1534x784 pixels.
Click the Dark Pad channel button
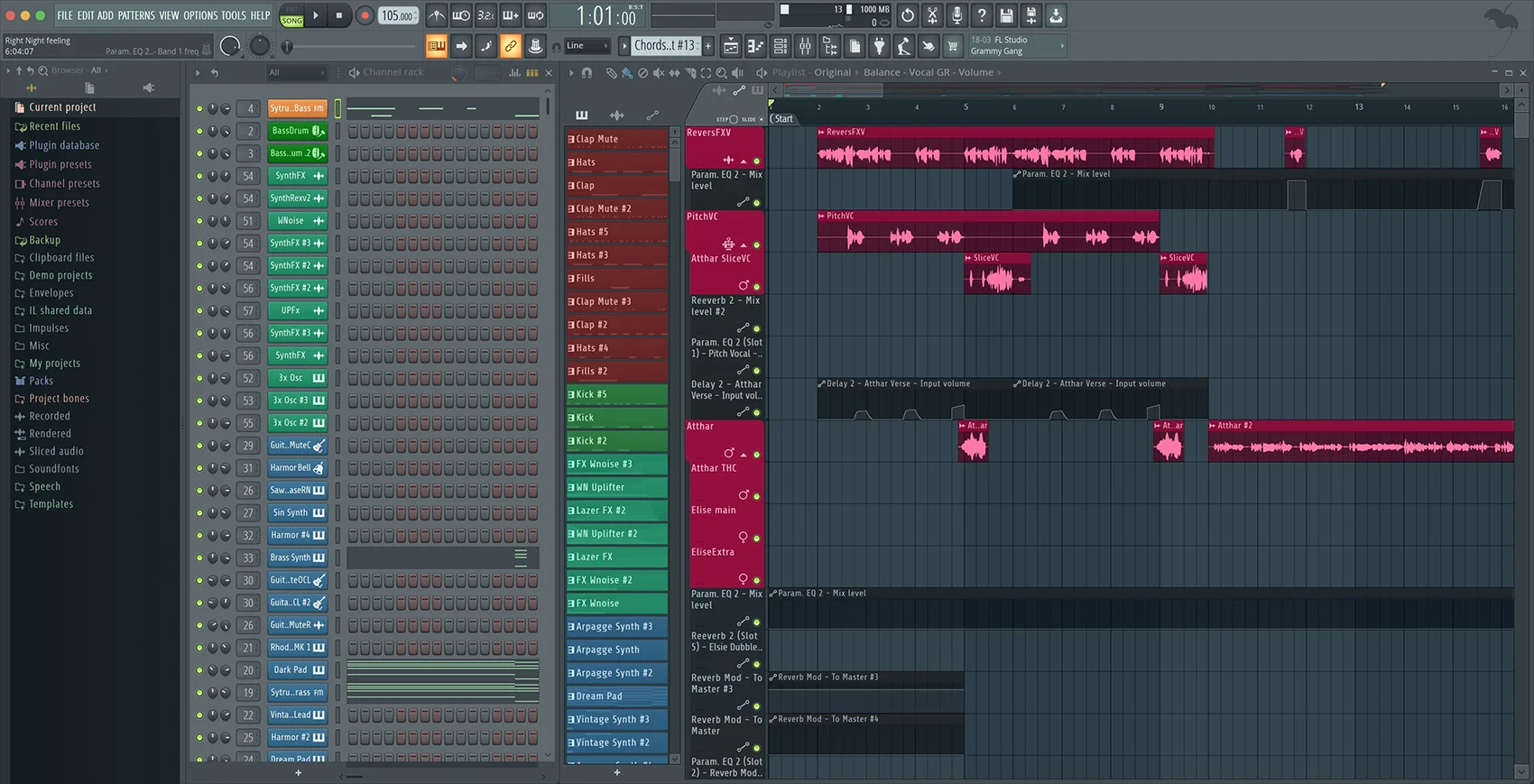[x=291, y=670]
